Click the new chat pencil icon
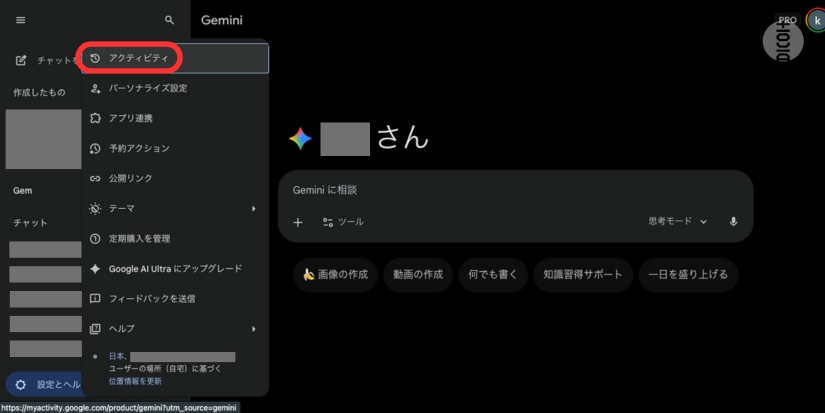The width and height of the screenshot is (825, 413). coord(21,61)
